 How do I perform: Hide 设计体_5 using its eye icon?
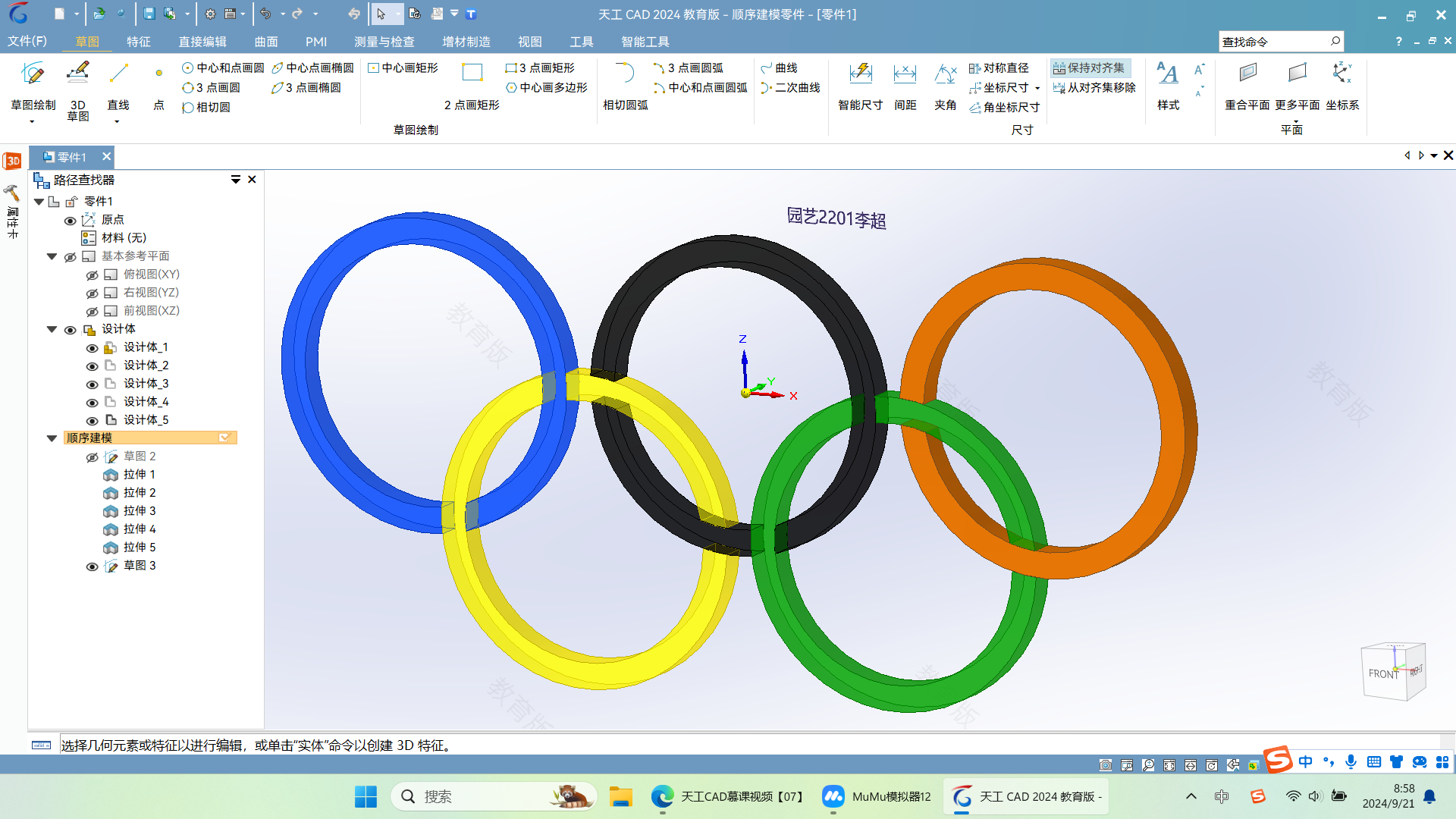click(x=92, y=421)
